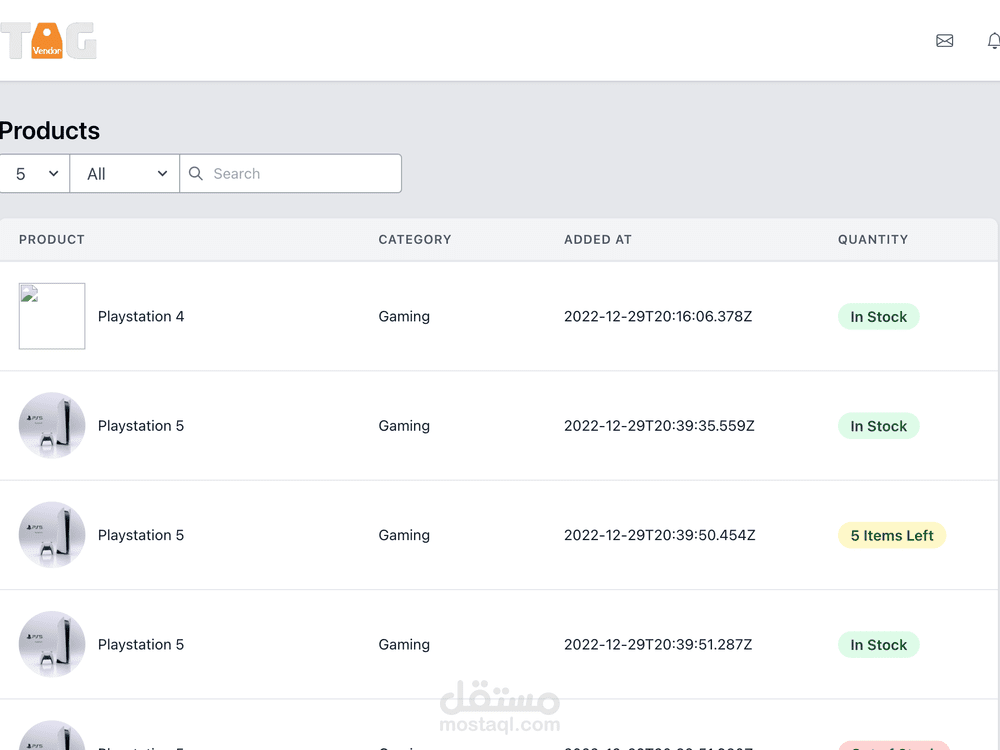Click the PRODUCT column header
The width and height of the screenshot is (1000, 750).
[x=52, y=240]
